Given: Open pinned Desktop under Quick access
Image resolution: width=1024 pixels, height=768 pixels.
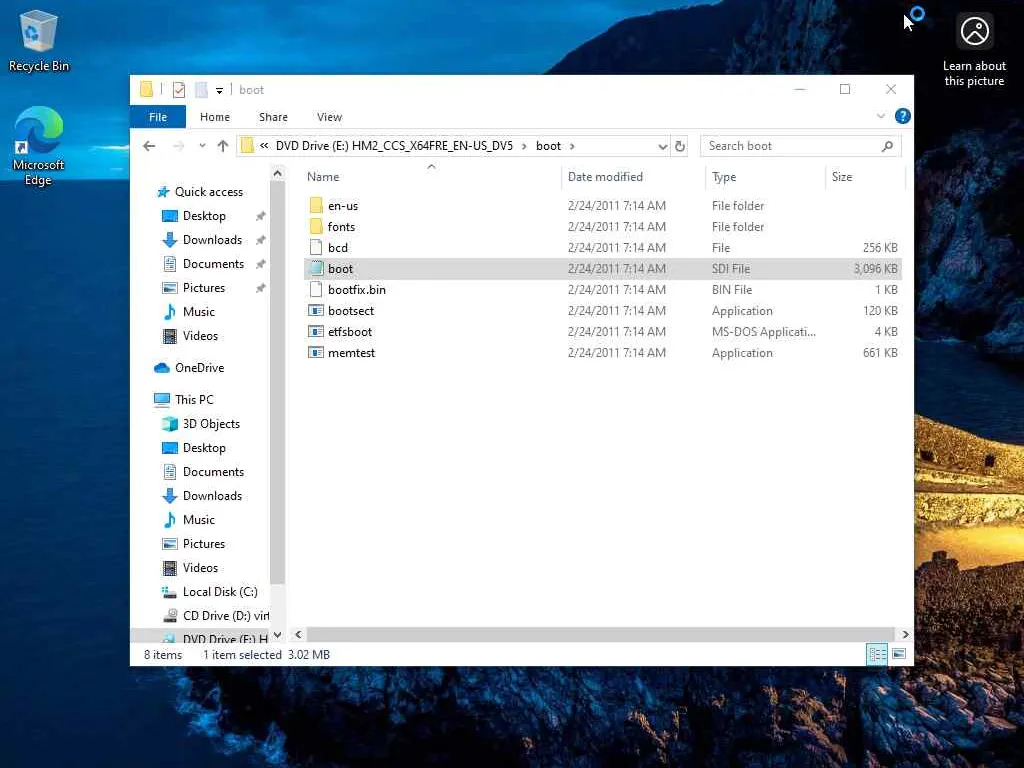Looking at the screenshot, I should 193,216.
